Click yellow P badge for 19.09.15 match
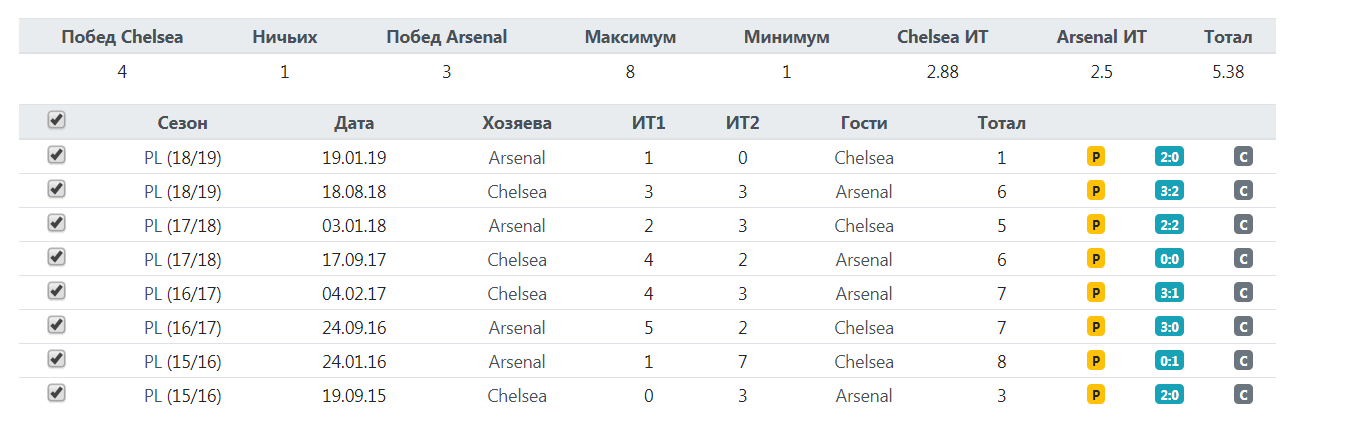The width and height of the screenshot is (1369, 444). point(1096,395)
